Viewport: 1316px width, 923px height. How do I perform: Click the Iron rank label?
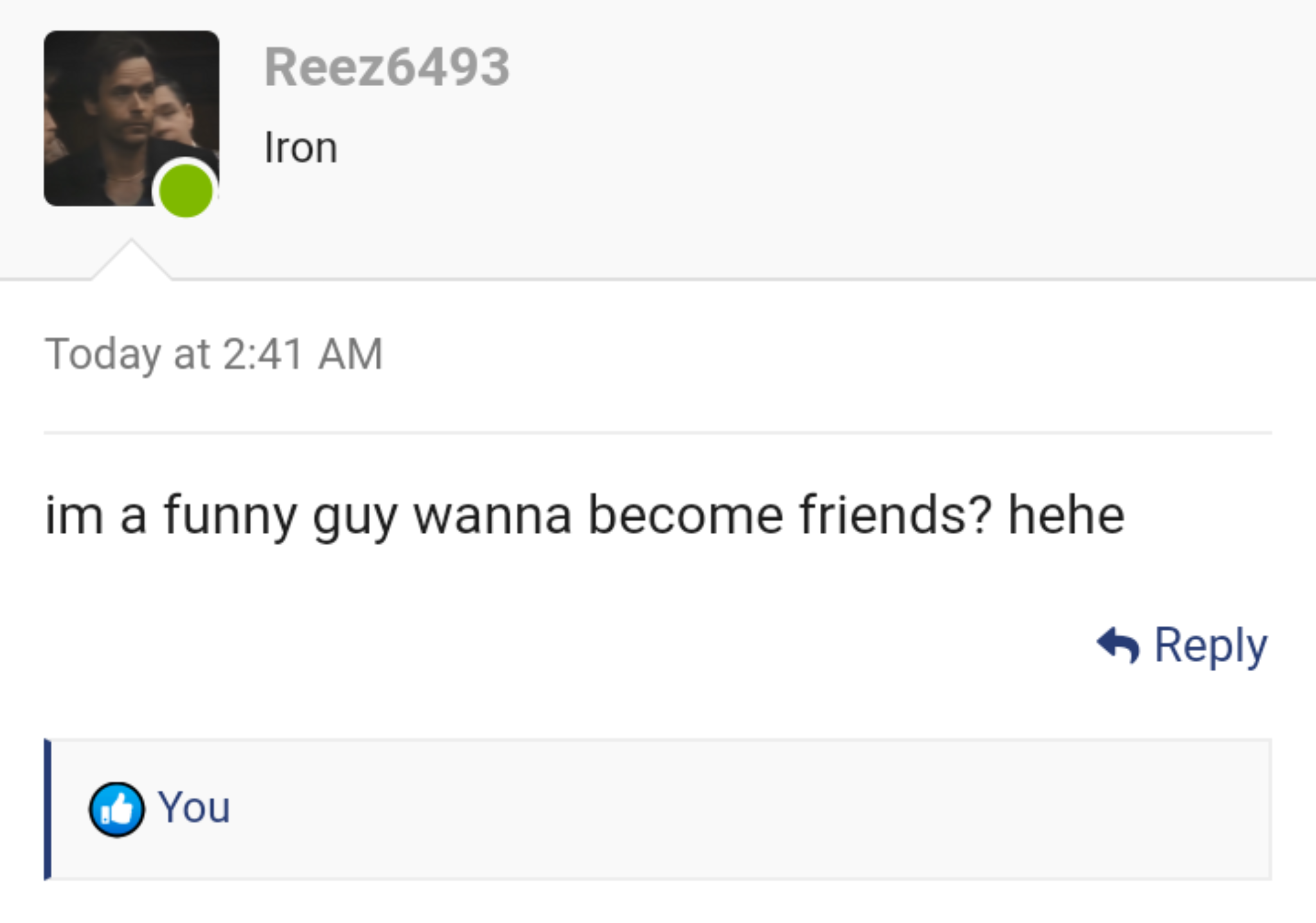coord(301,148)
